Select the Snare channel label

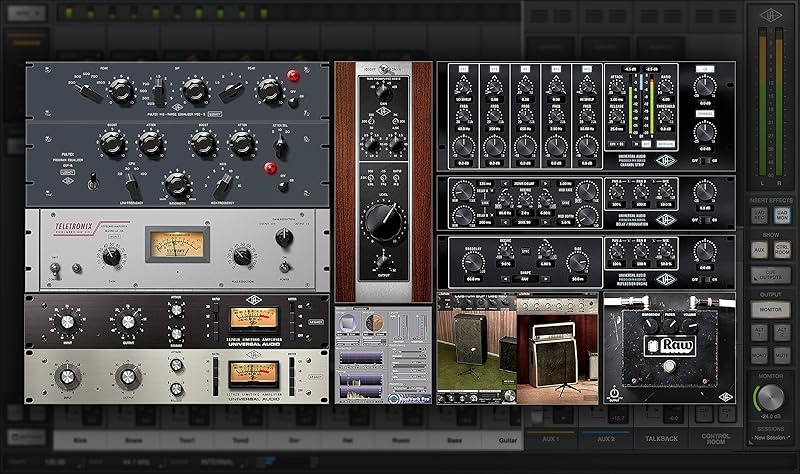134,440
